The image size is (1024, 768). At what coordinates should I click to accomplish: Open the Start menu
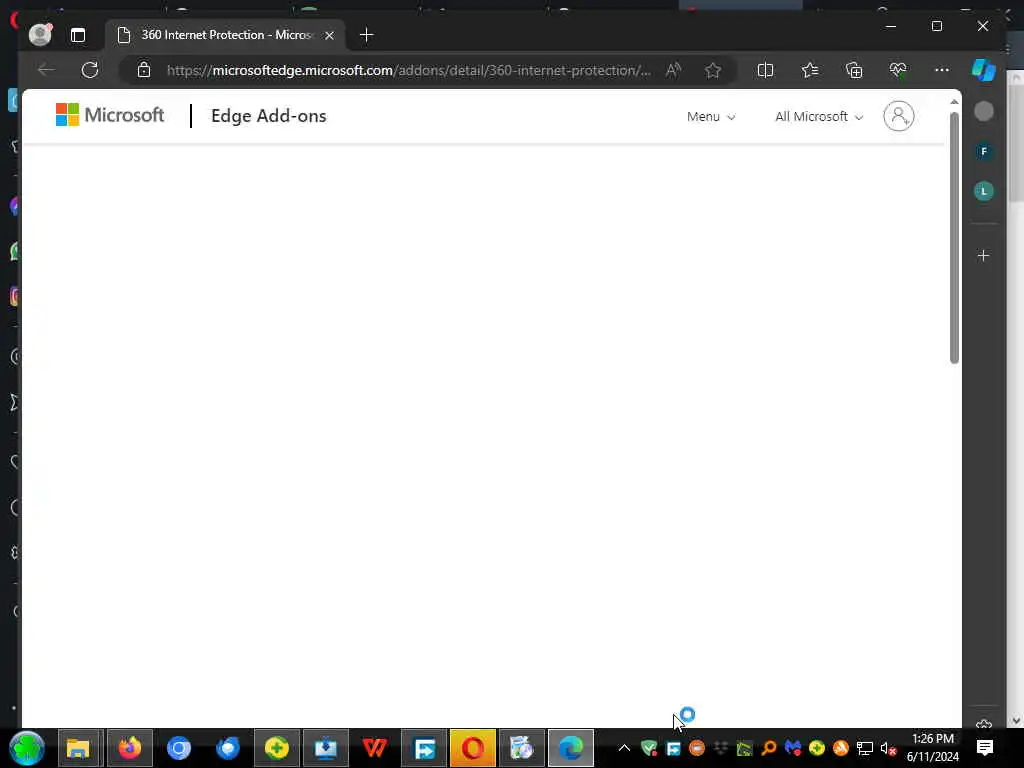[27, 748]
